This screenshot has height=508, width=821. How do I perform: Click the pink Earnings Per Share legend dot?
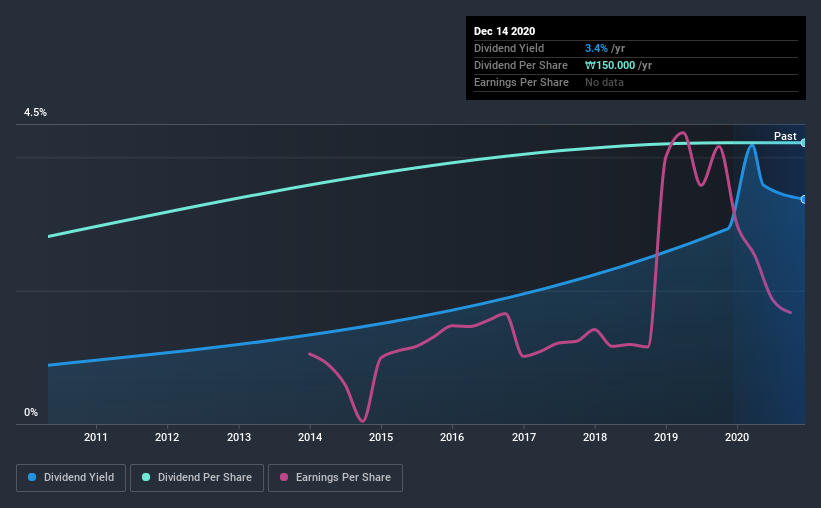(284, 477)
